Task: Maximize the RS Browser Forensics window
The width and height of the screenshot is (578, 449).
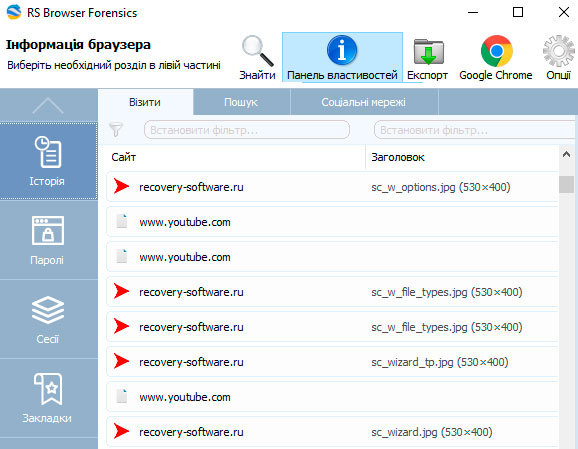Action: click(518, 12)
